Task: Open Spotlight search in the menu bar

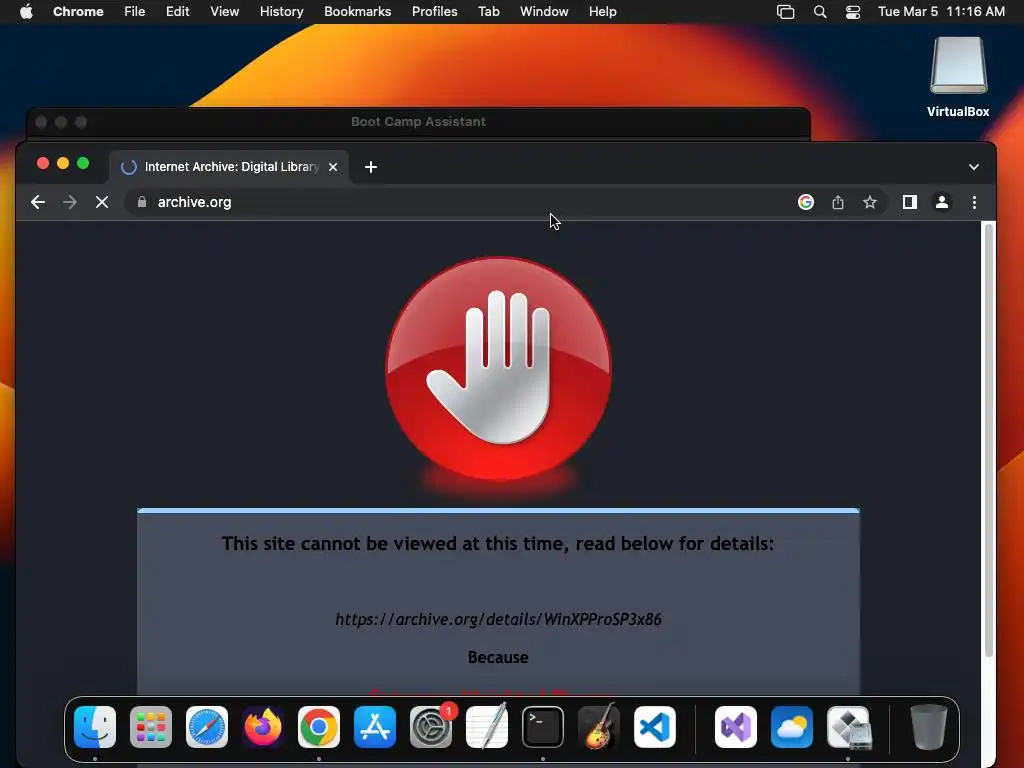Action: (x=820, y=12)
